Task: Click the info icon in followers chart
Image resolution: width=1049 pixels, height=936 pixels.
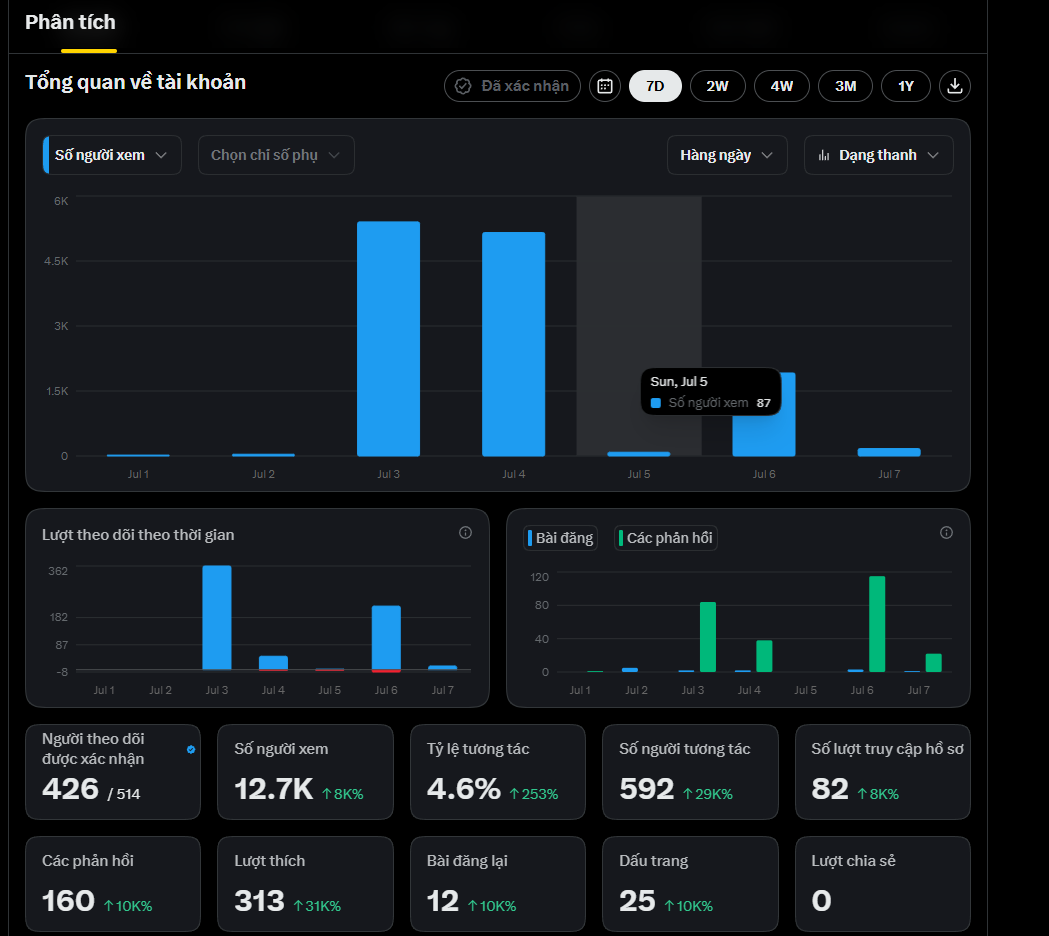Action: (466, 533)
